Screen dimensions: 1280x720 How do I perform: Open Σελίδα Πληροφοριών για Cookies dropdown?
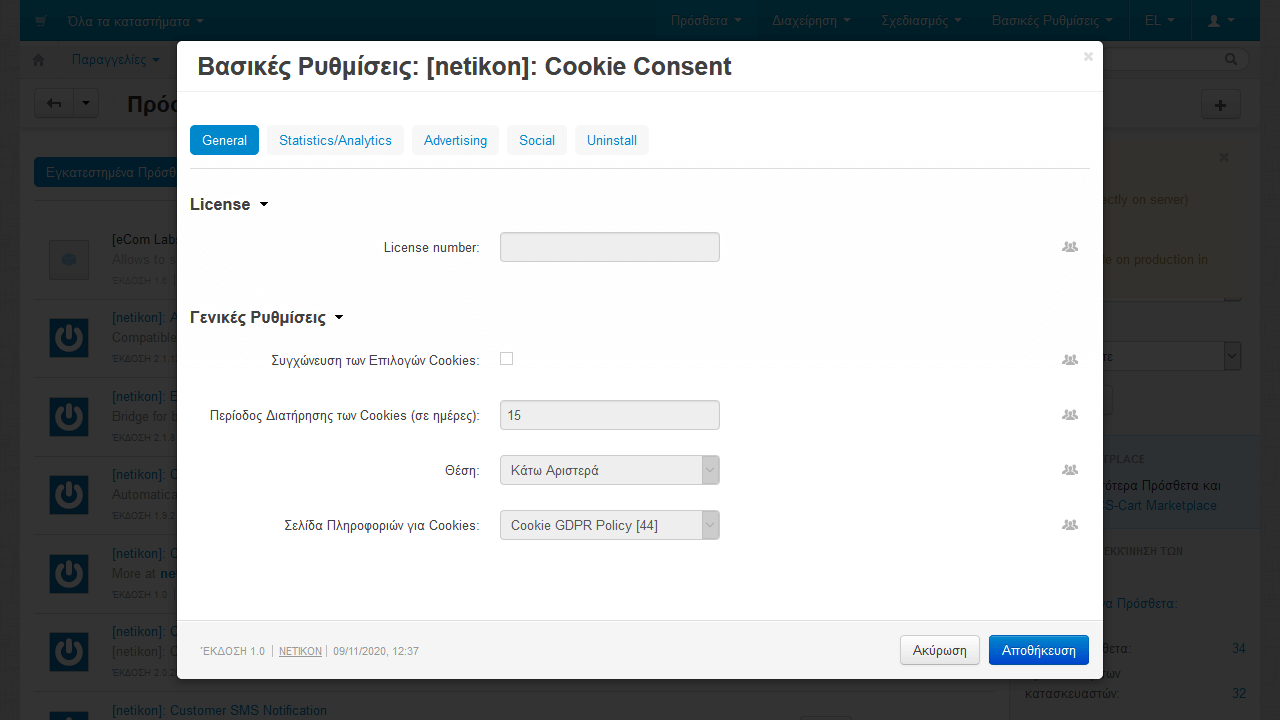tap(610, 525)
